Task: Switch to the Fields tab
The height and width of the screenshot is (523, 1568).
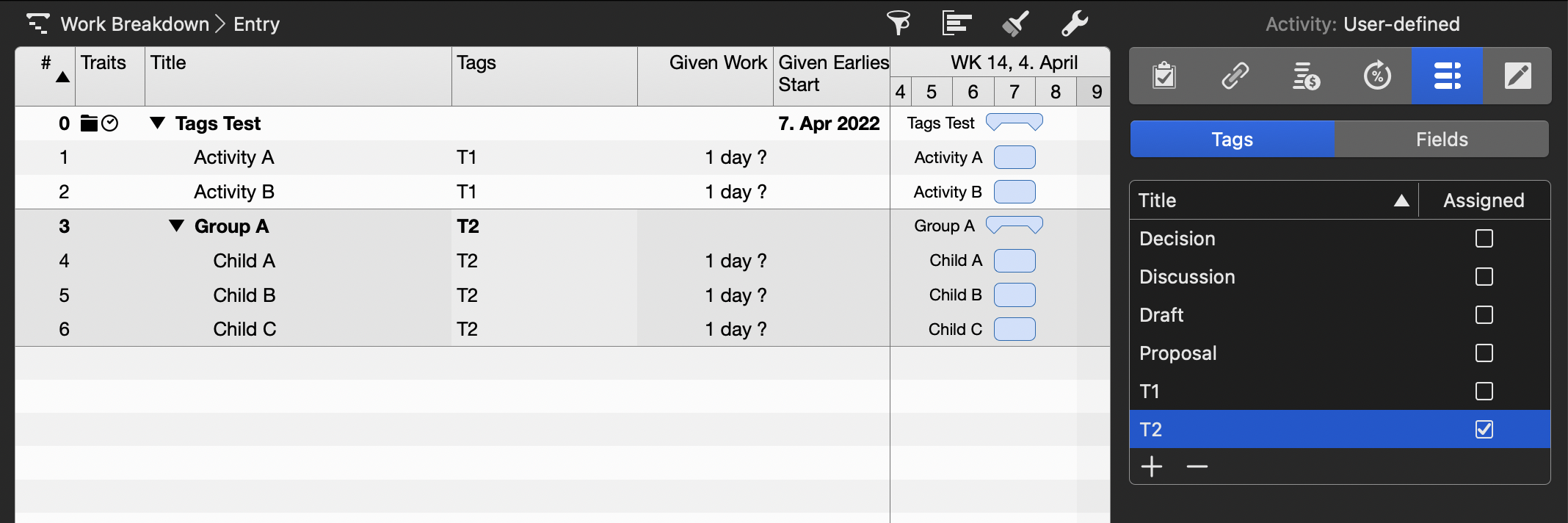Action: click(x=1440, y=139)
